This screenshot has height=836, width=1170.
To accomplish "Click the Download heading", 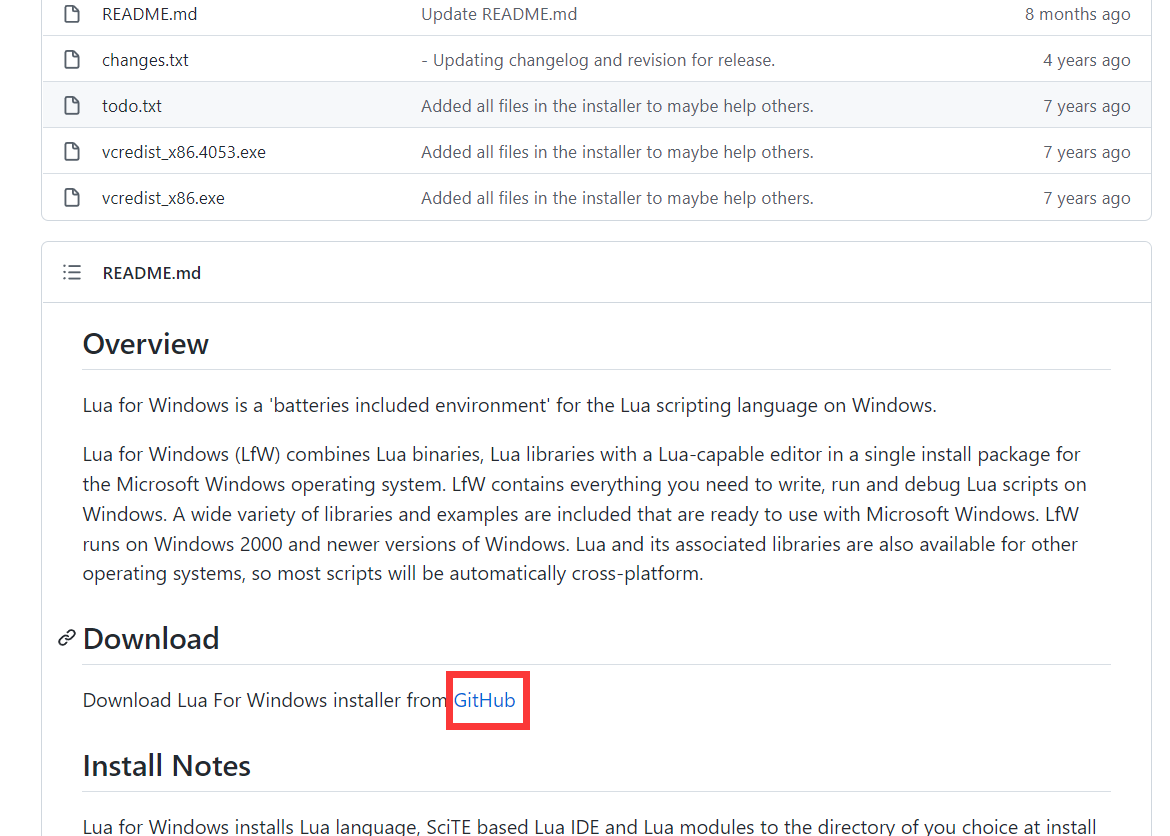I will 151,639.
